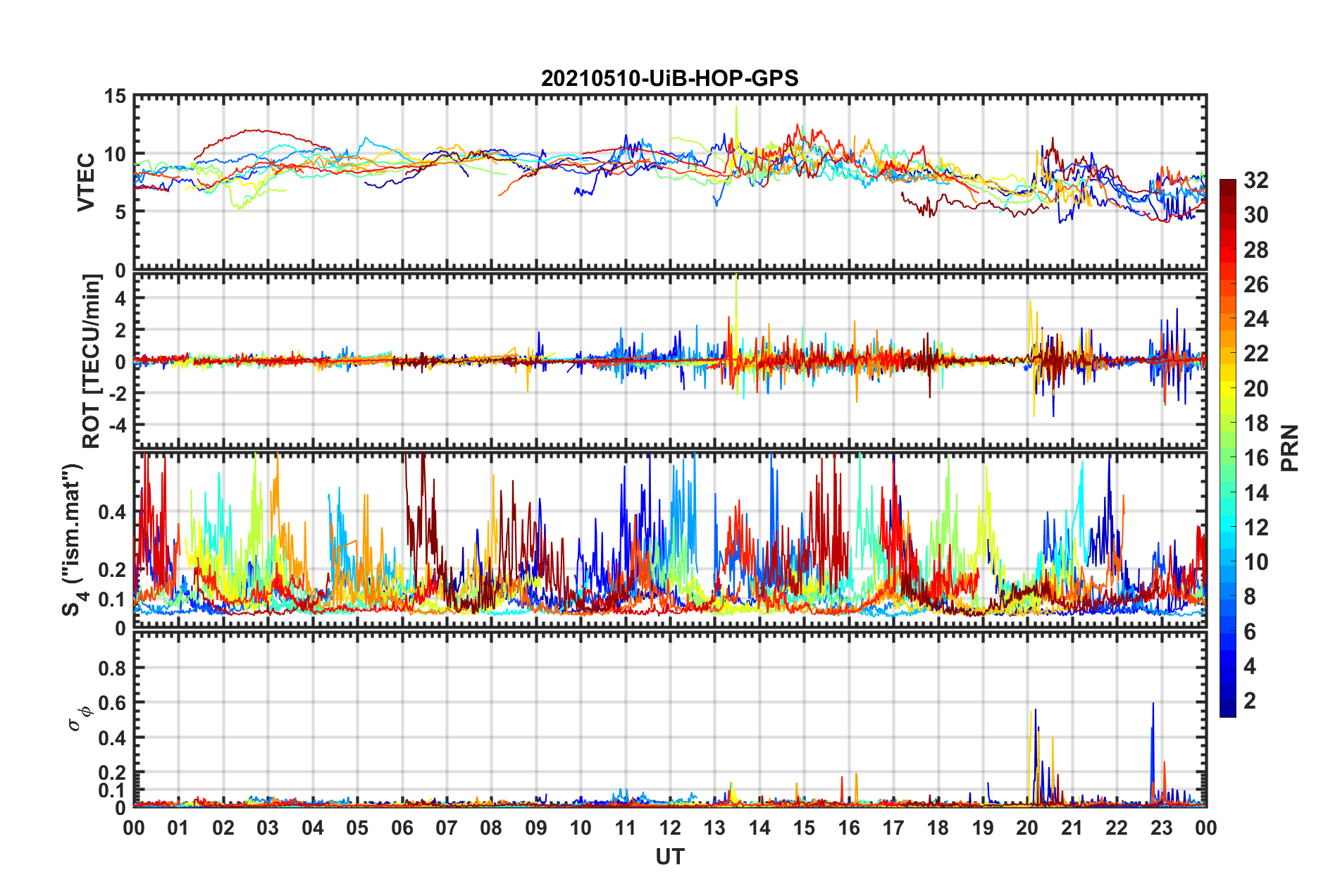Screen dimensions: 1340x896
Task: Click the 18 label on the PRN colorbar
Action: pyautogui.click(x=1256, y=423)
